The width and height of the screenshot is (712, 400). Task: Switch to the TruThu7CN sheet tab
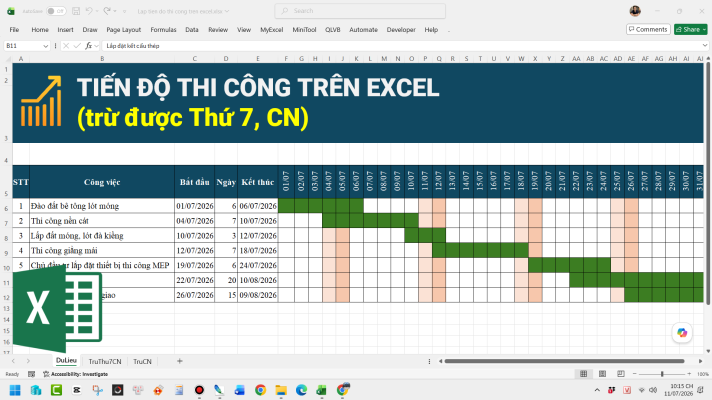click(x=105, y=361)
